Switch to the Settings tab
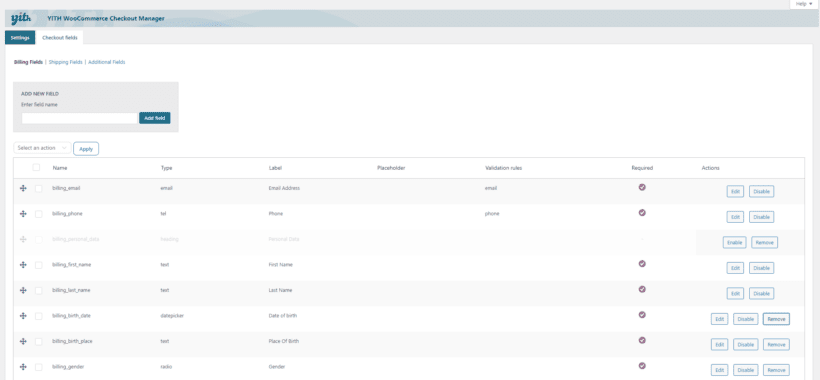The image size is (820, 380). [x=20, y=38]
